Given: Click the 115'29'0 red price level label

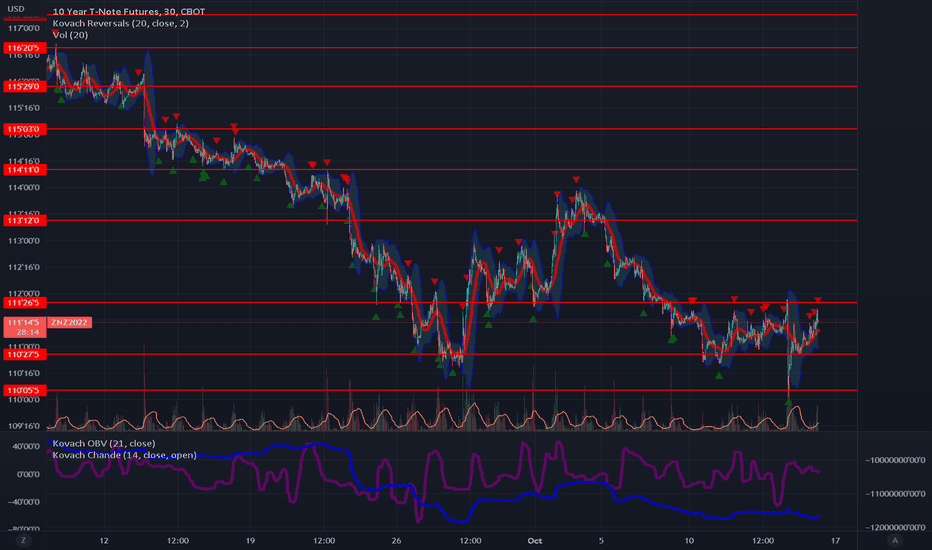Looking at the screenshot, I should point(24,87).
